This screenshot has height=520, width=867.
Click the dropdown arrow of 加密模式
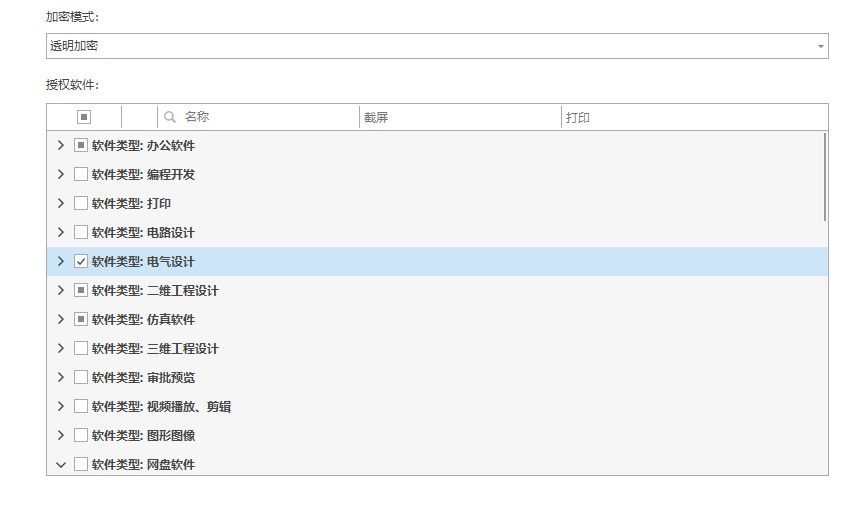tap(821, 46)
